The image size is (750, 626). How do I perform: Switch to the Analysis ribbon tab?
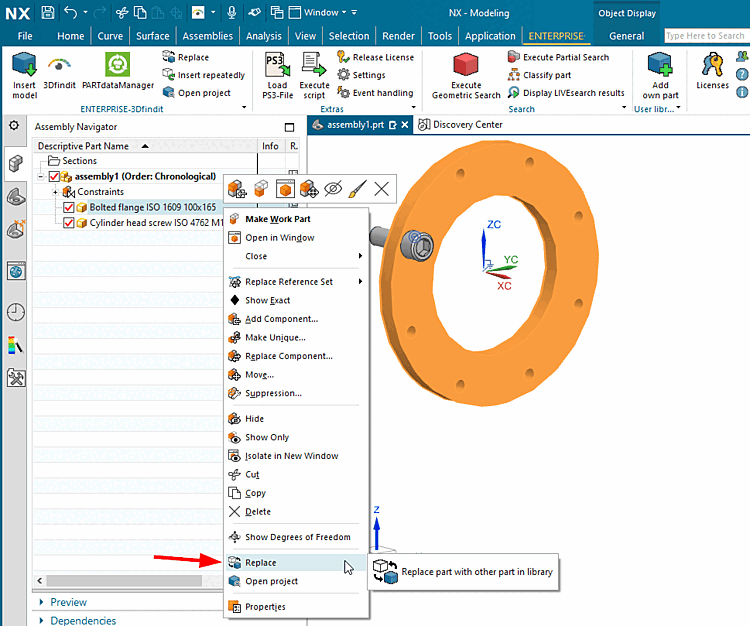(264, 36)
